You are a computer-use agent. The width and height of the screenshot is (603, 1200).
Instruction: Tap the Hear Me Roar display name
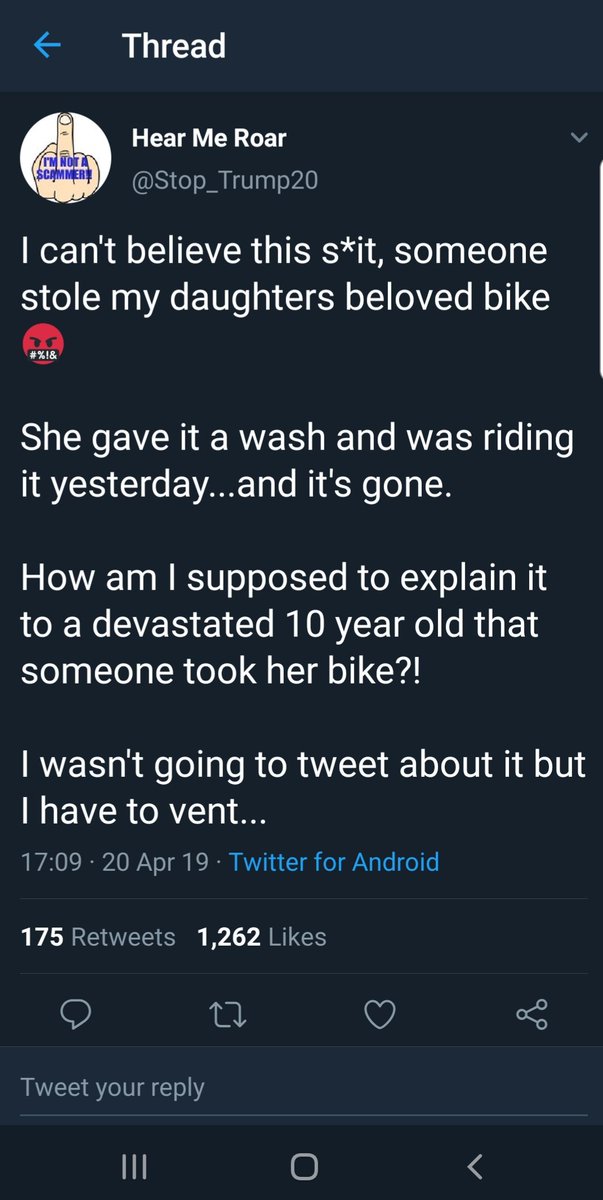(209, 139)
